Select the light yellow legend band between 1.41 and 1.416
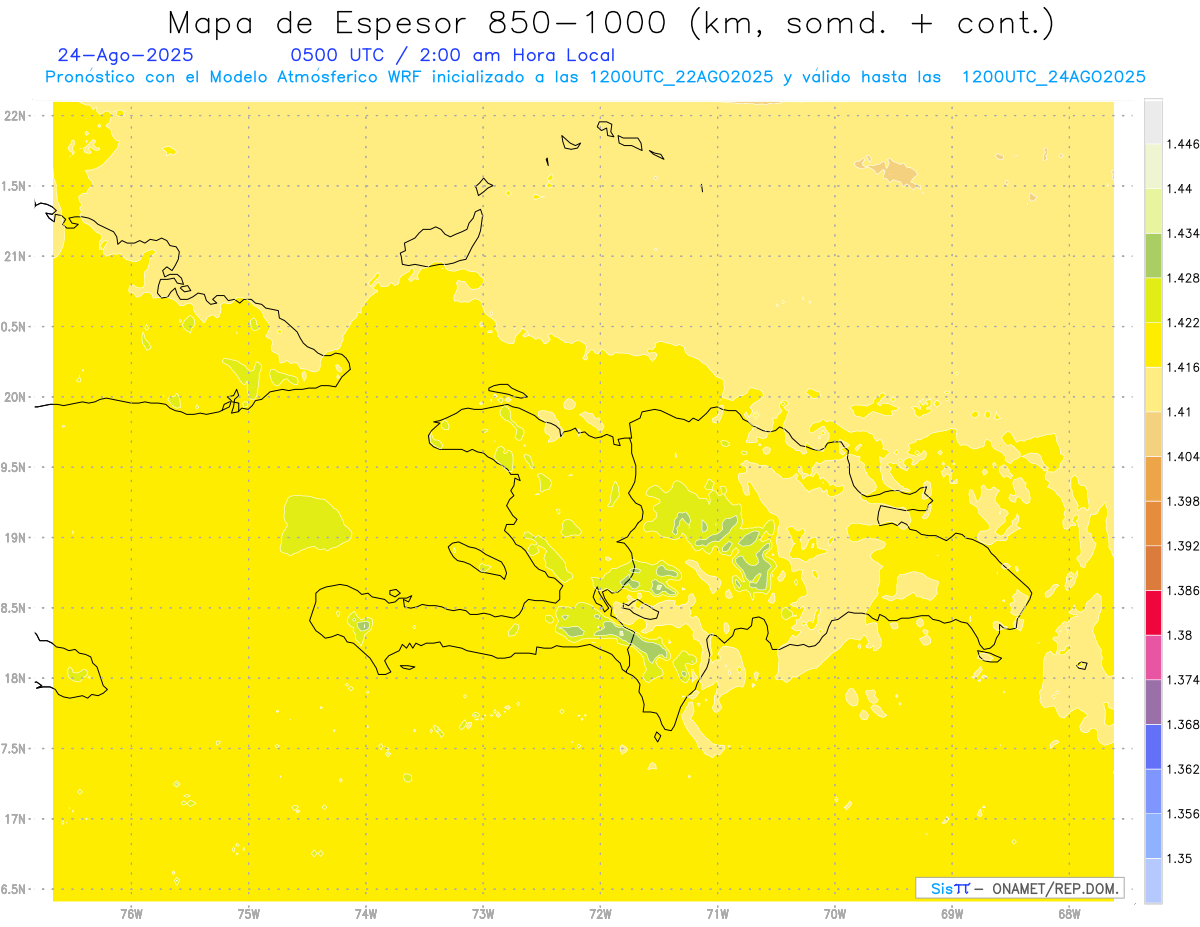 coord(1153,389)
